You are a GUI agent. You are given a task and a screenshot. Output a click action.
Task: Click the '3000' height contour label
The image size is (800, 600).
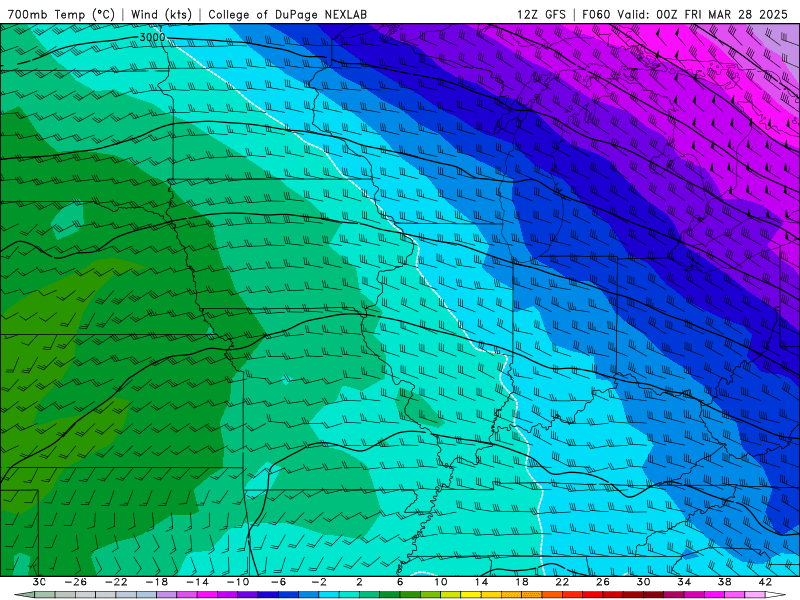coord(153,37)
